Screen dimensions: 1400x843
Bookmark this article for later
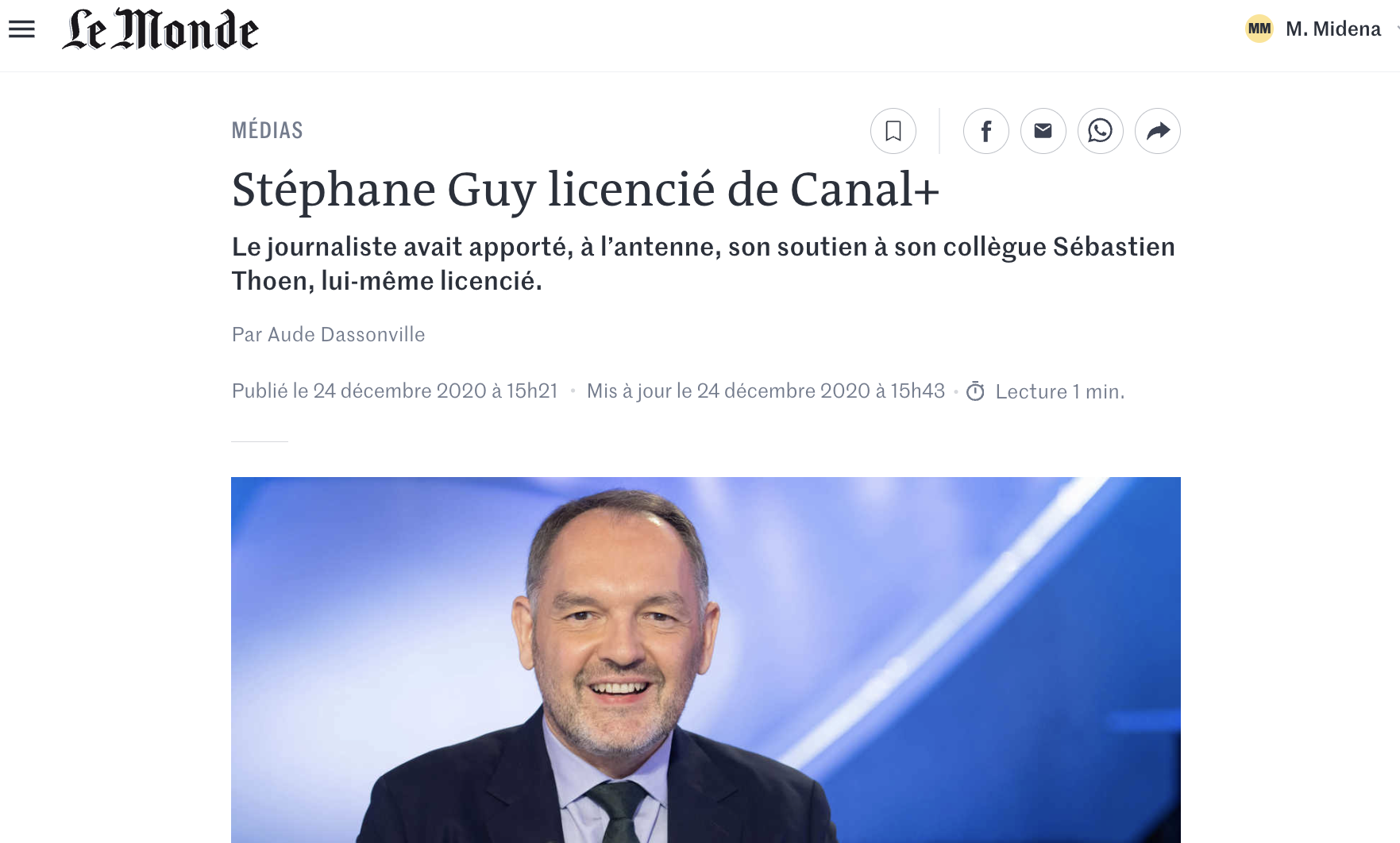pyautogui.click(x=893, y=131)
